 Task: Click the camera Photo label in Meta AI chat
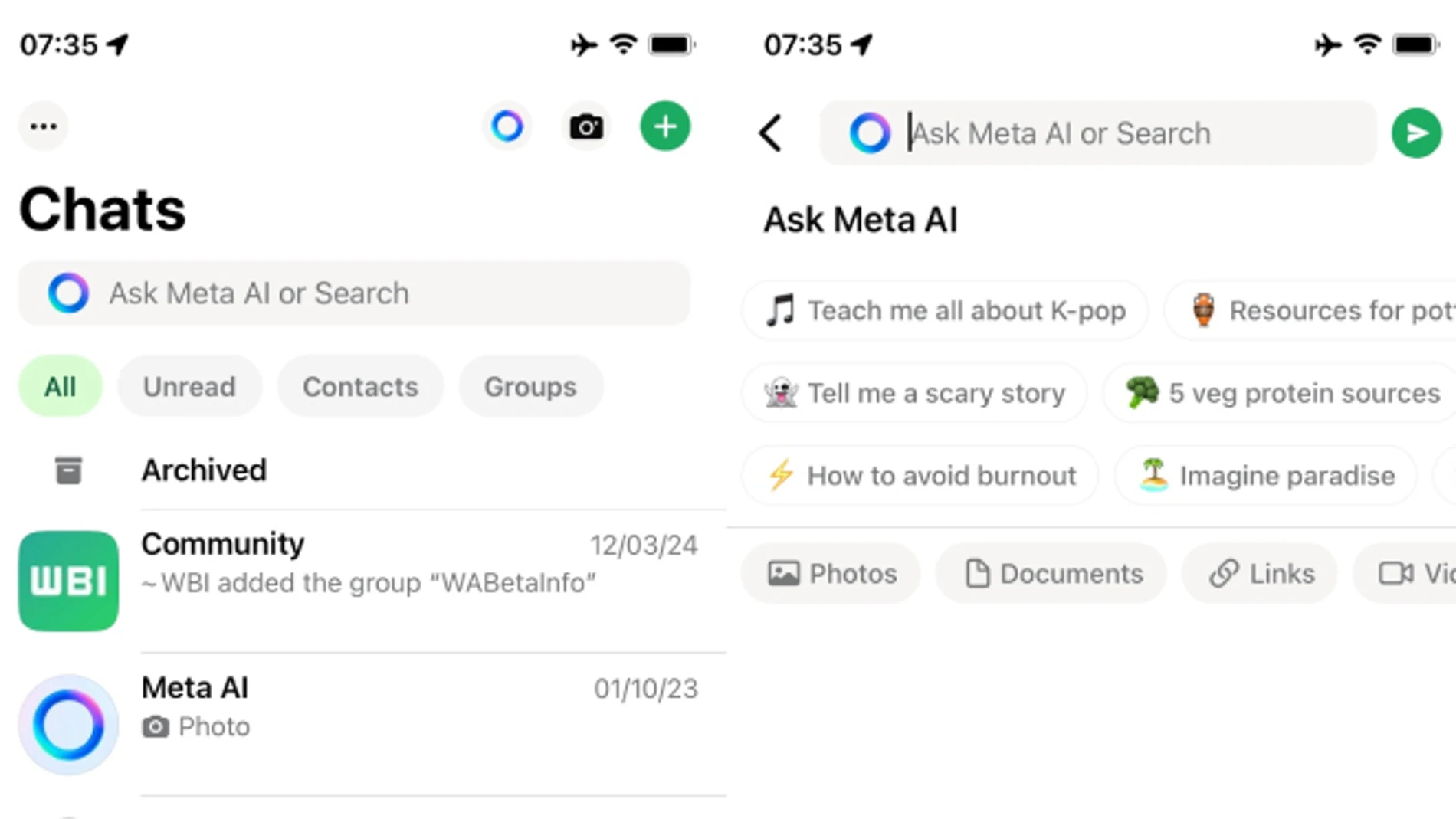tap(196, 727)
